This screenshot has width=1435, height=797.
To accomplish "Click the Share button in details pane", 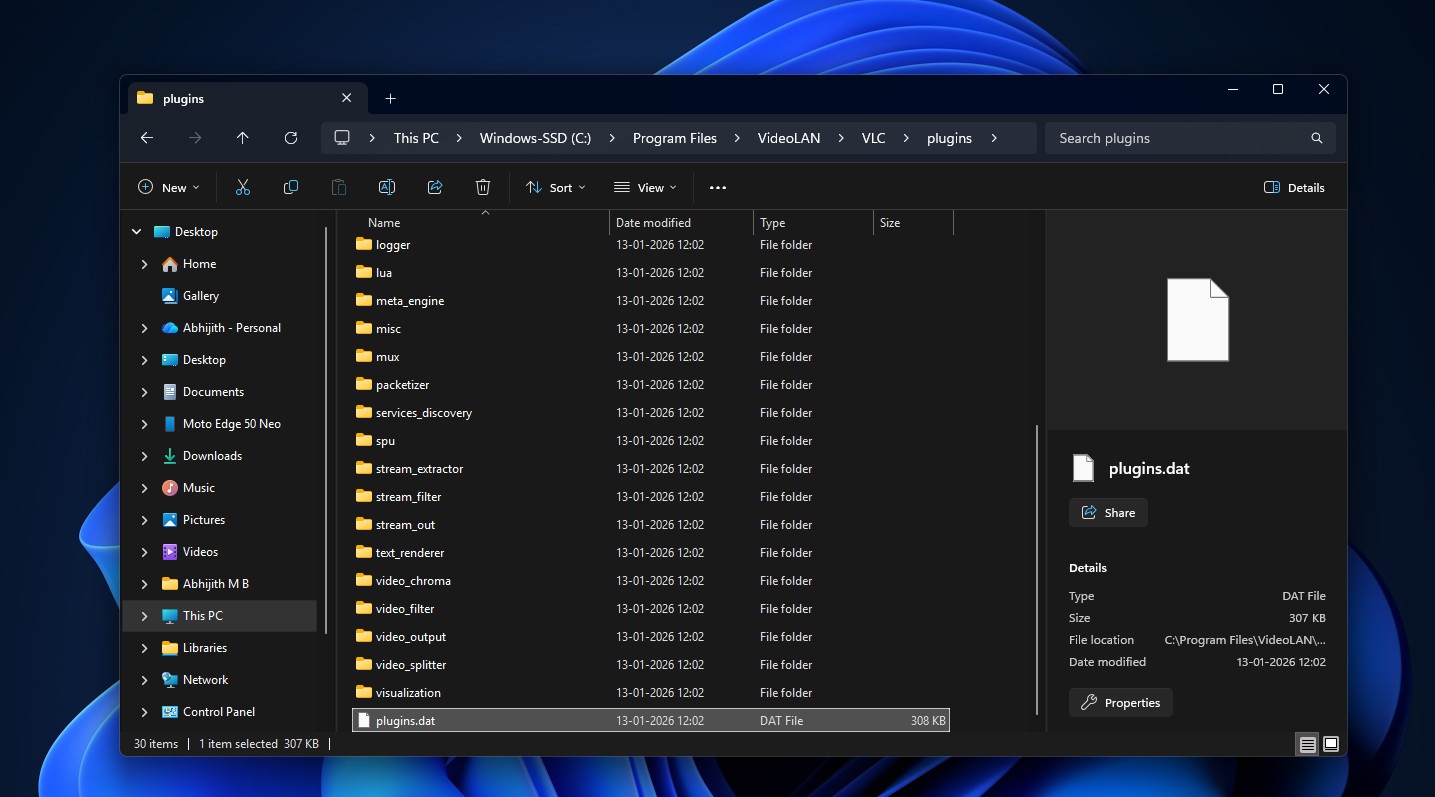I will (x=1108, y=513).
